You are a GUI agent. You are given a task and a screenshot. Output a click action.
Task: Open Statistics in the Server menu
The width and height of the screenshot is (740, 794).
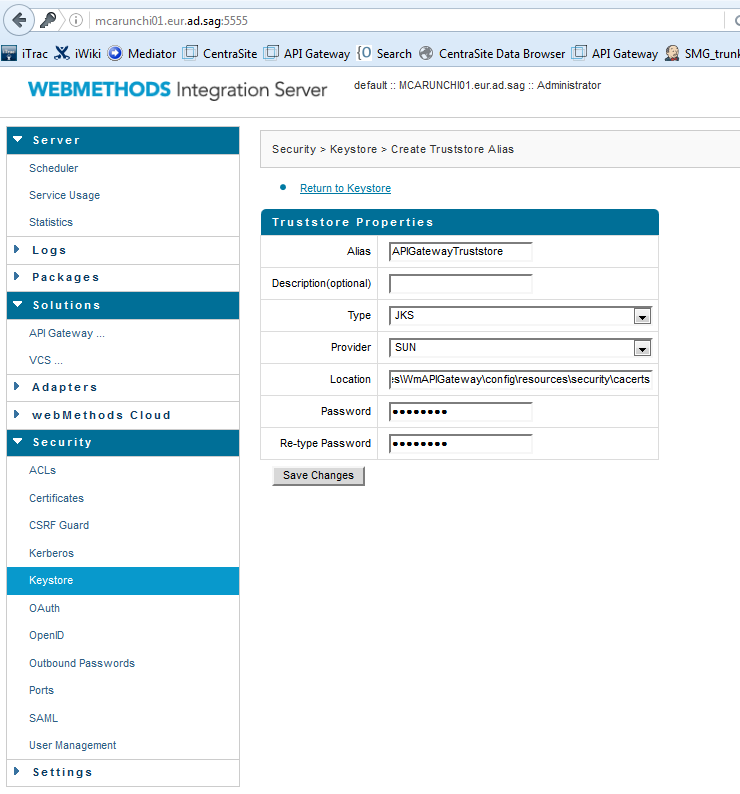pos(51,222)
